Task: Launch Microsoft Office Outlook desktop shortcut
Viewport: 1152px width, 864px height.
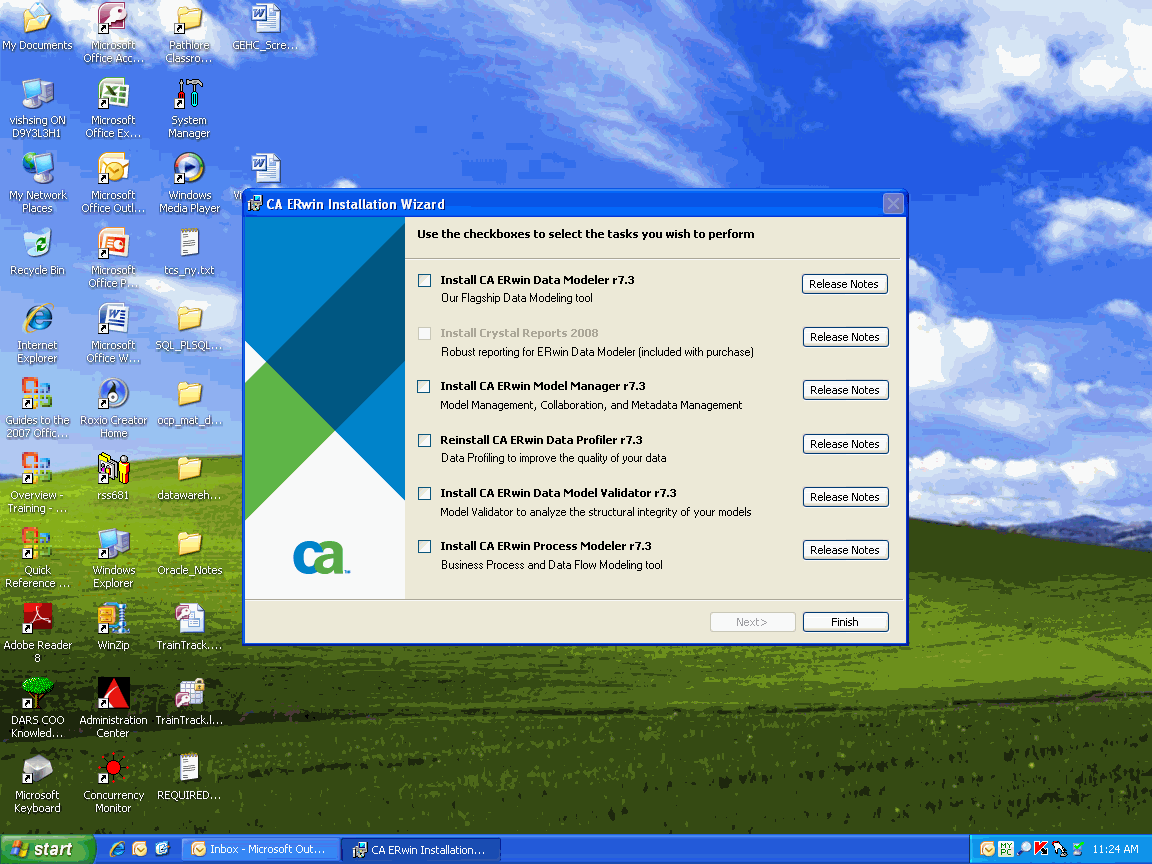Action: (113, 182)
